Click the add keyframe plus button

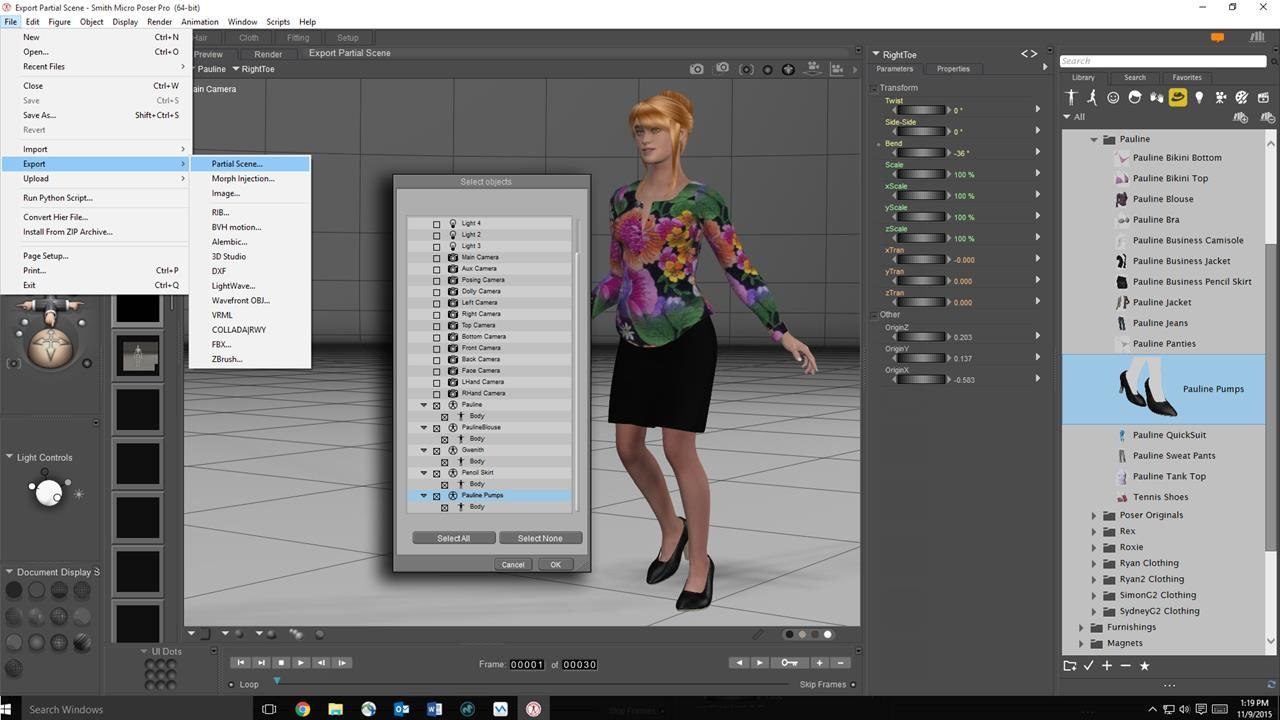(819, 662)
